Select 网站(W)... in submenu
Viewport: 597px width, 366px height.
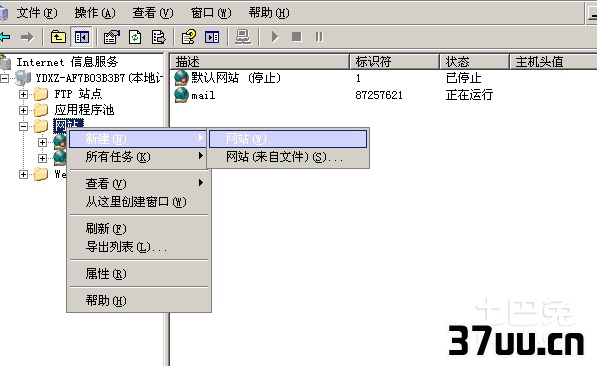click(x=288, y=139)
